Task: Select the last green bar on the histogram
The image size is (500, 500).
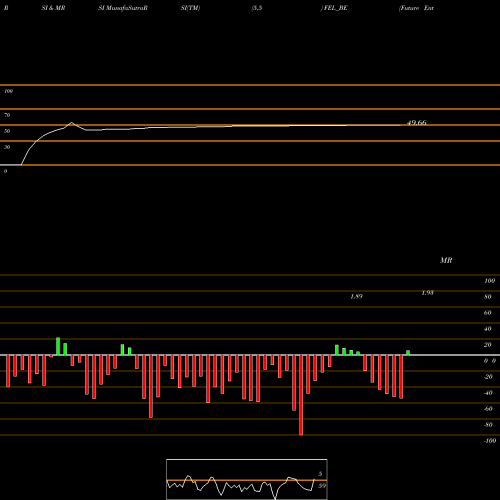Action: [x=408, y=353]
